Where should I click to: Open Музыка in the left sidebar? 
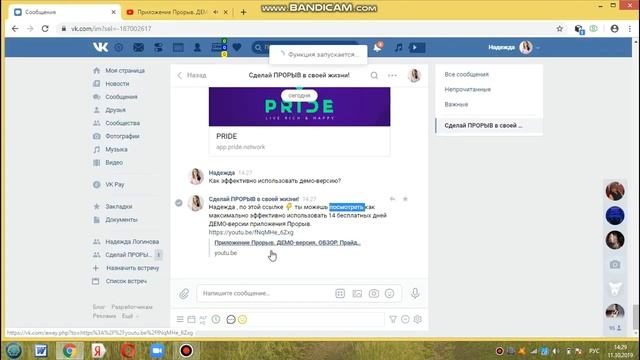click(116, 149)
